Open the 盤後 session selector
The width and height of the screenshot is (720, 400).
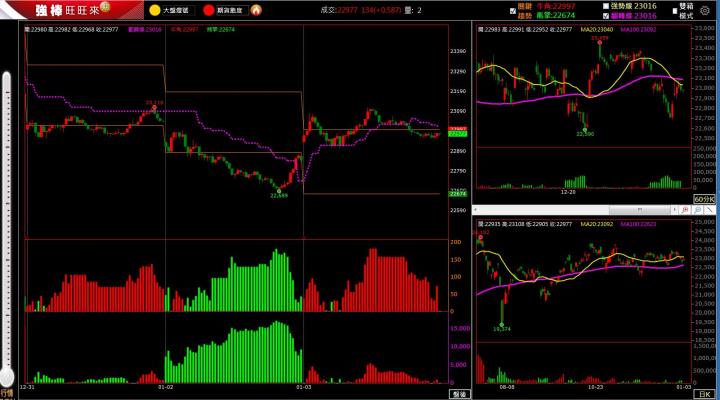(x=459, y=394)
